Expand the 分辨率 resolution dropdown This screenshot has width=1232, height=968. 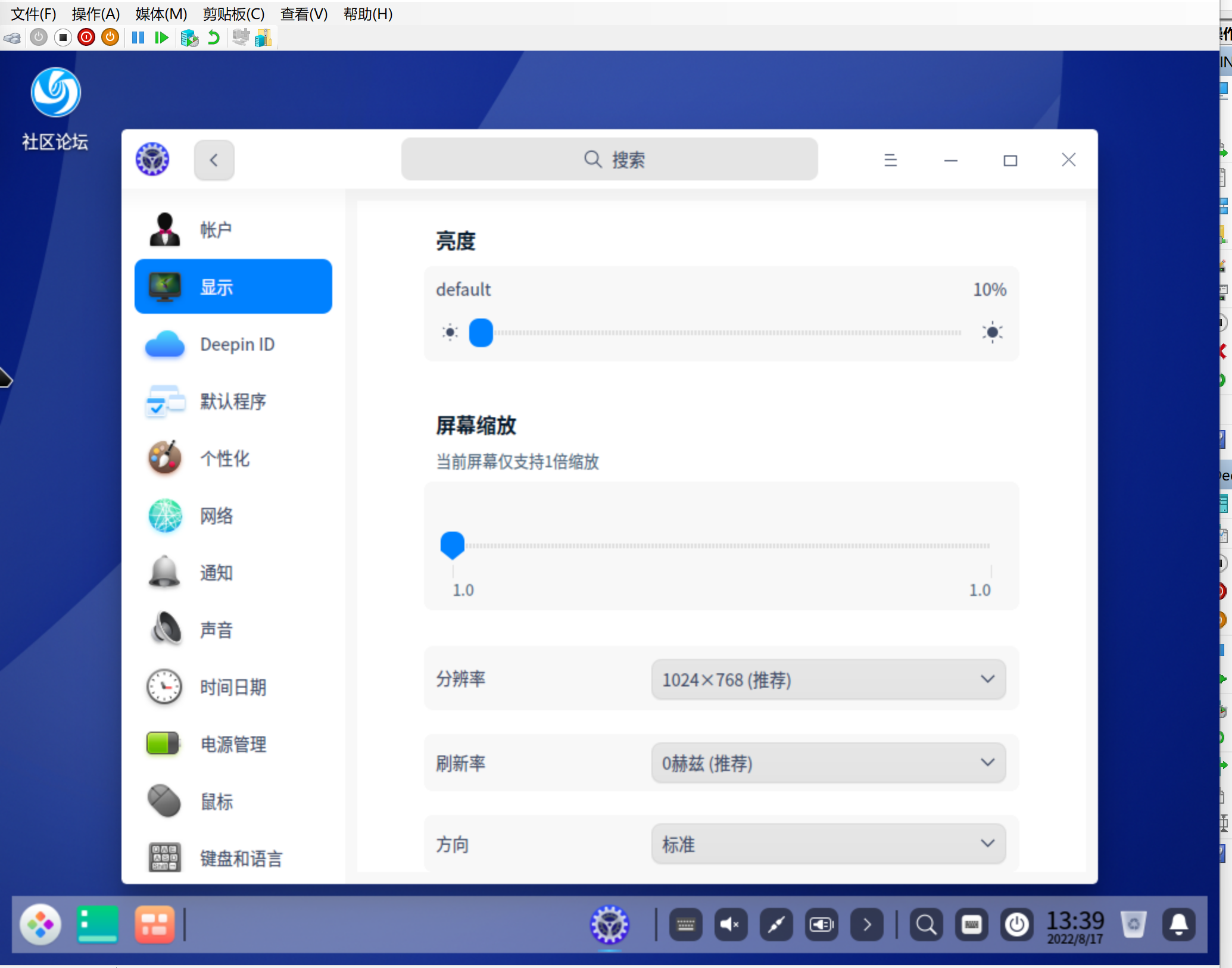tap(828, 679)
